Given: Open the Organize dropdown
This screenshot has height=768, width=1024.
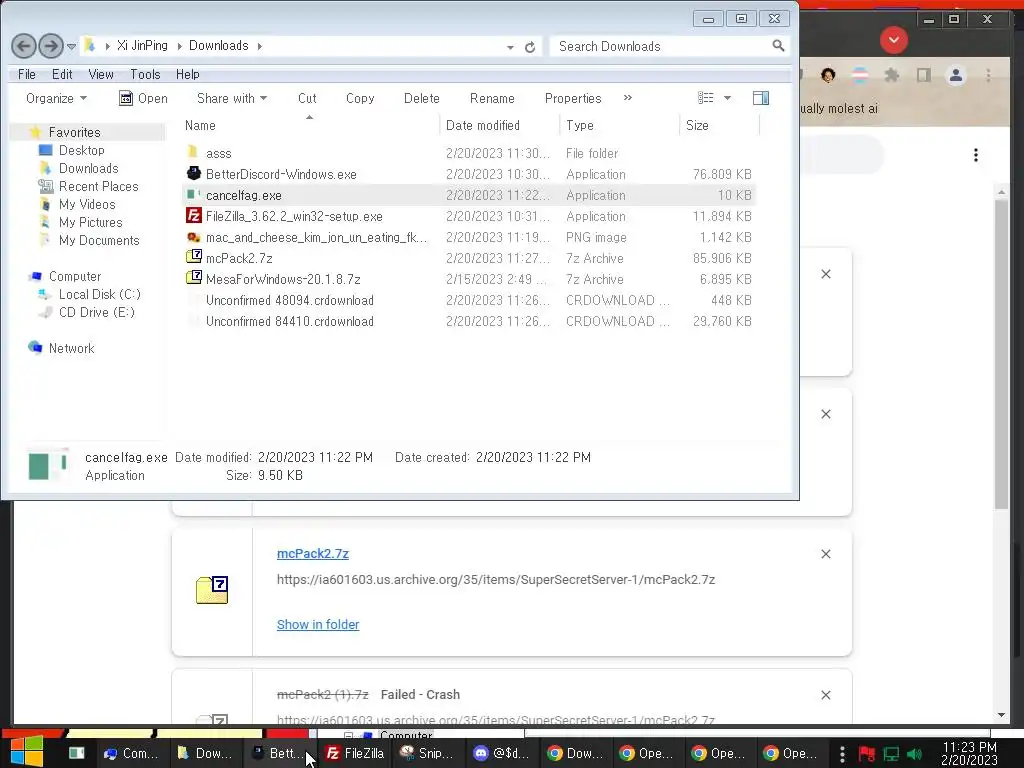Looking at the screenshot, I should pos(56,99).
